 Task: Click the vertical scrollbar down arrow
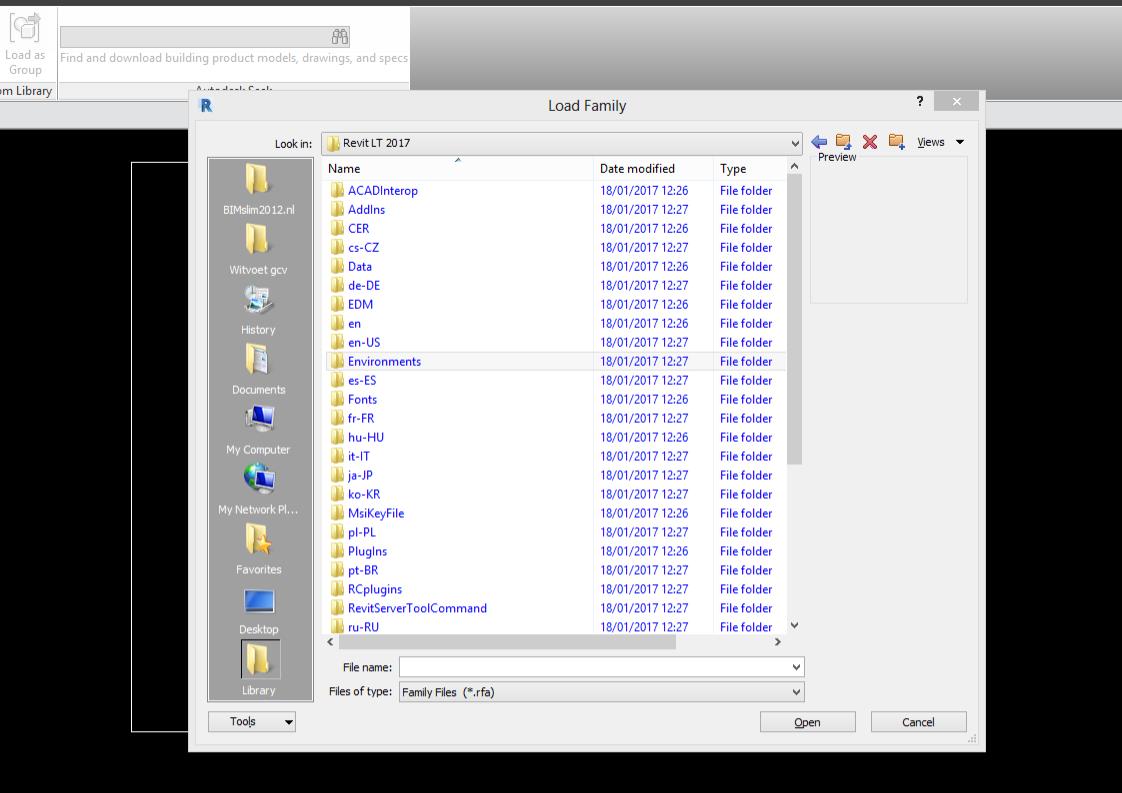(x=795, y=625)
